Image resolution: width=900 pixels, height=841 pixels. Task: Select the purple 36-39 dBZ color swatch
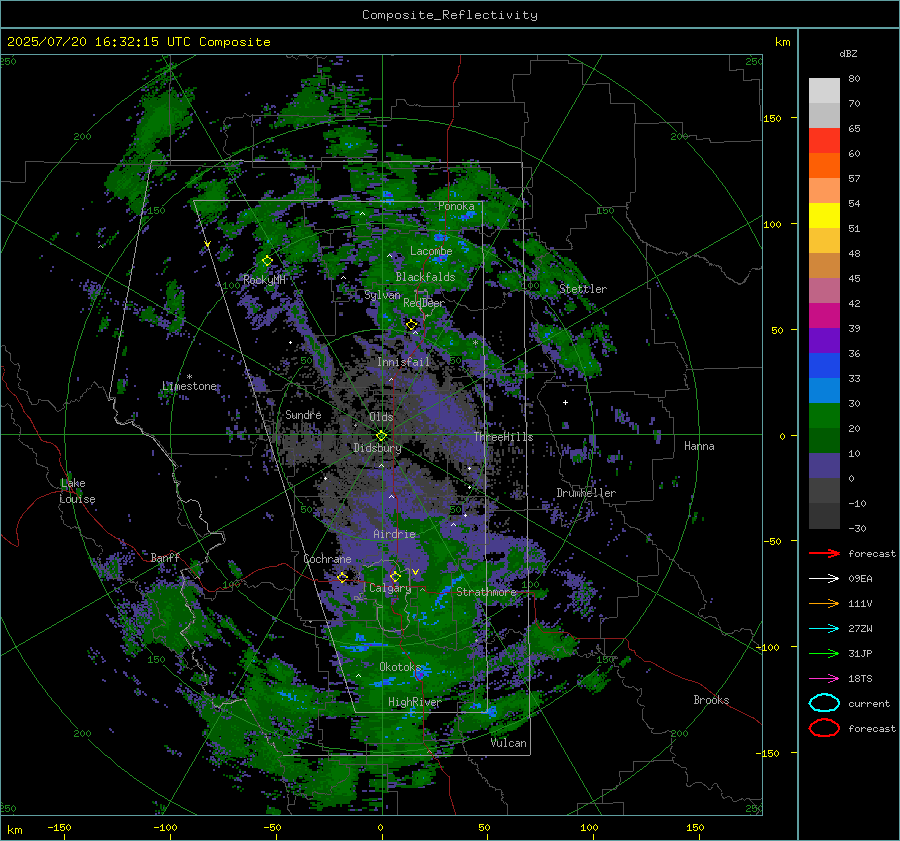pos(824,341)
